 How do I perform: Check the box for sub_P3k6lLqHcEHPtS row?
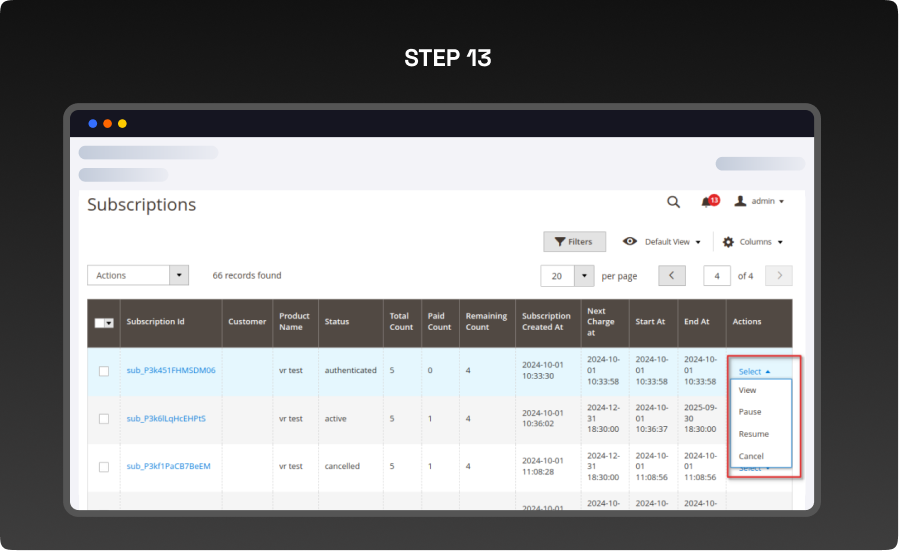(104, 419)
